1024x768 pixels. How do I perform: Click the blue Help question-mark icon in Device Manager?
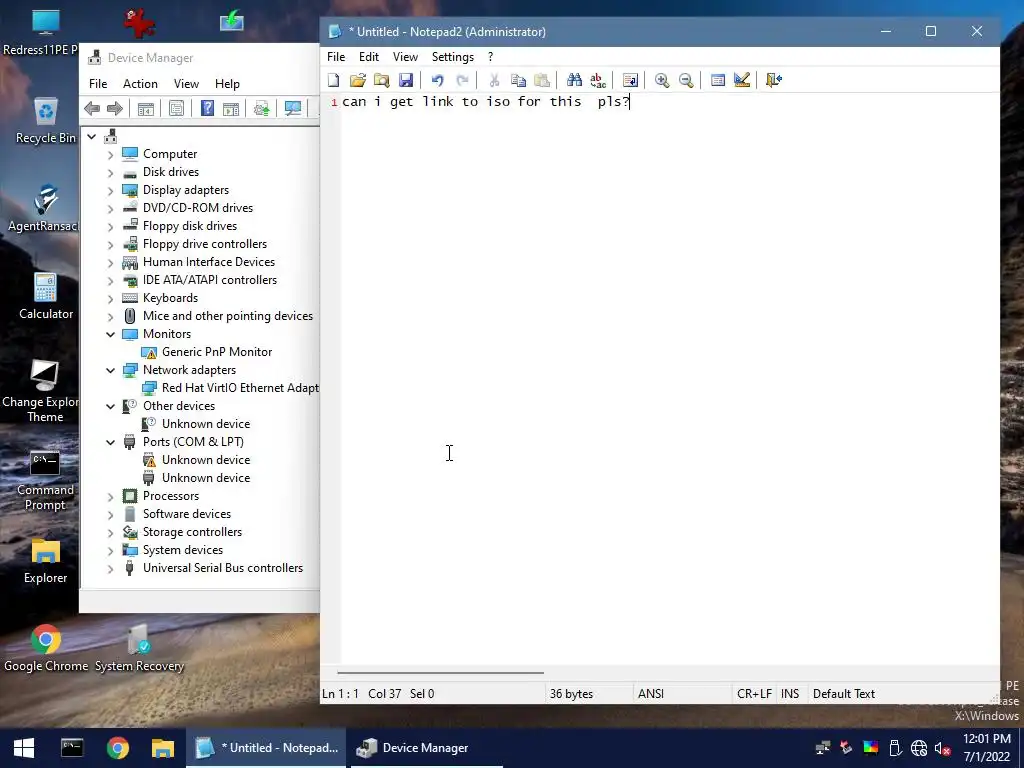pyautogui.click(x=207, y=108)
